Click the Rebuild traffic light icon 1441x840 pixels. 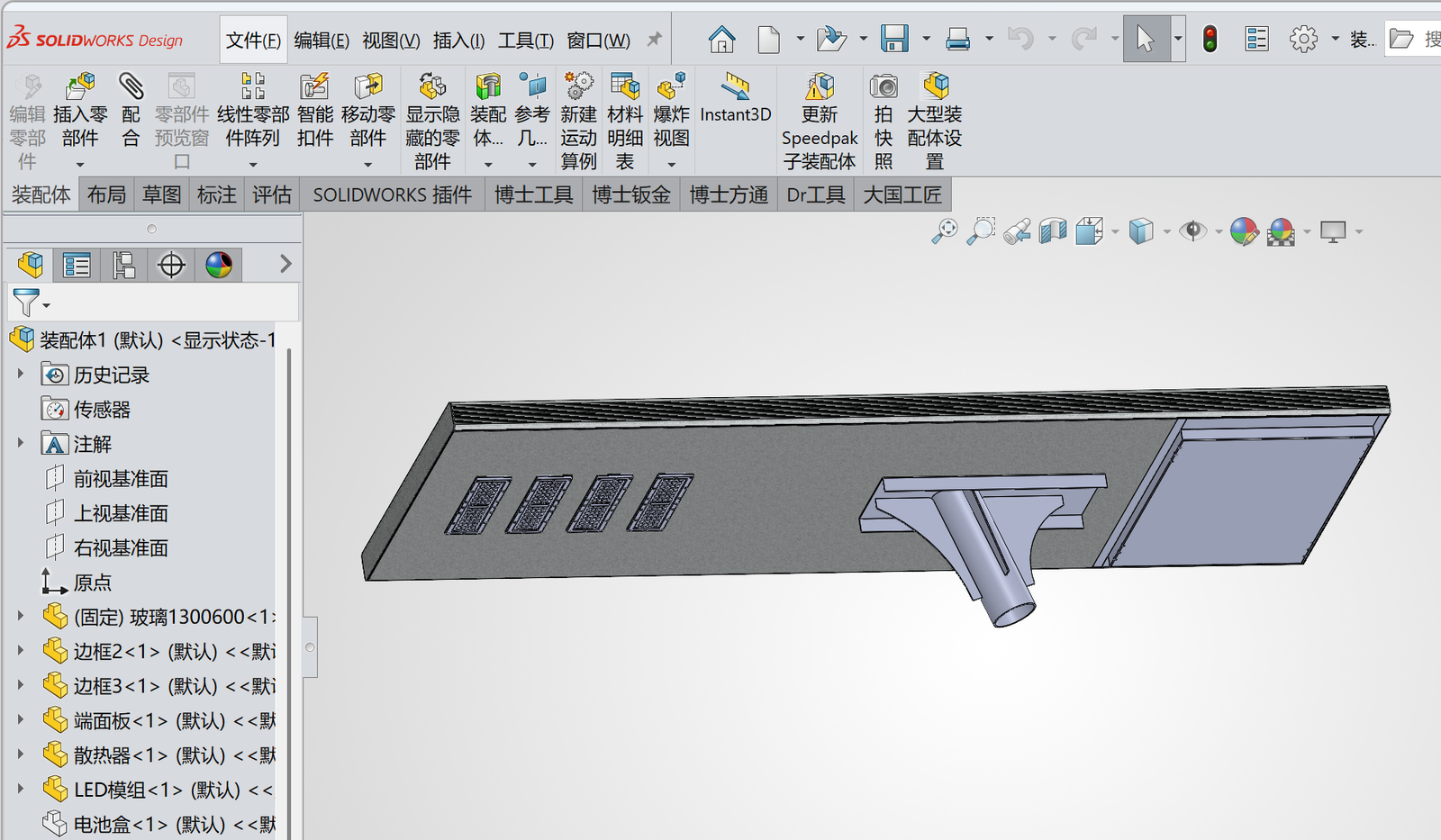1210,39
